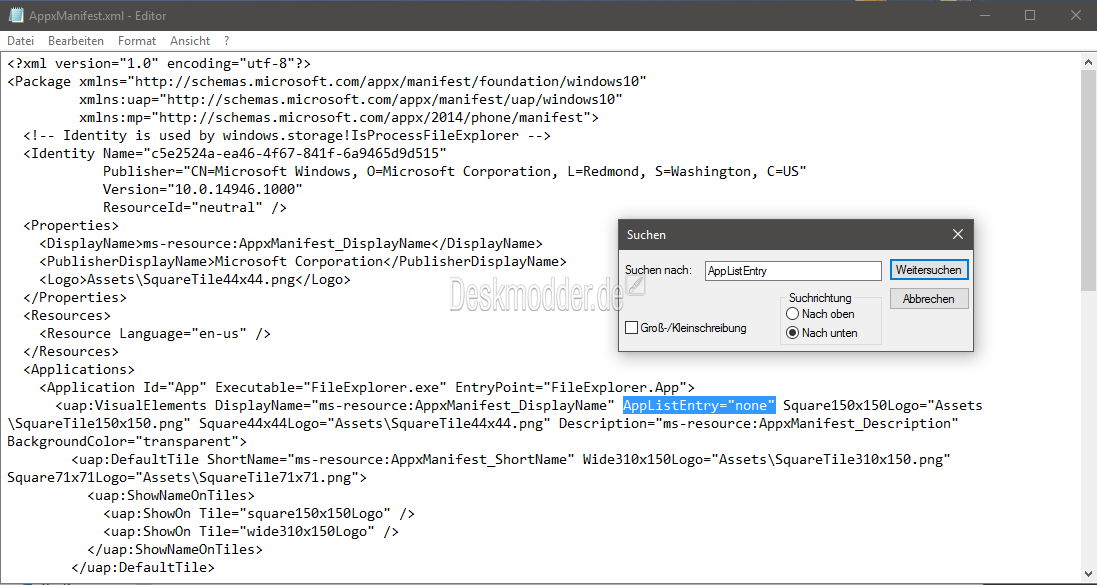The width and height of the screenshot is (1097, 585).
Task: Click the Executable="FileExplorer.exe" text
Action: click(332, 388)
